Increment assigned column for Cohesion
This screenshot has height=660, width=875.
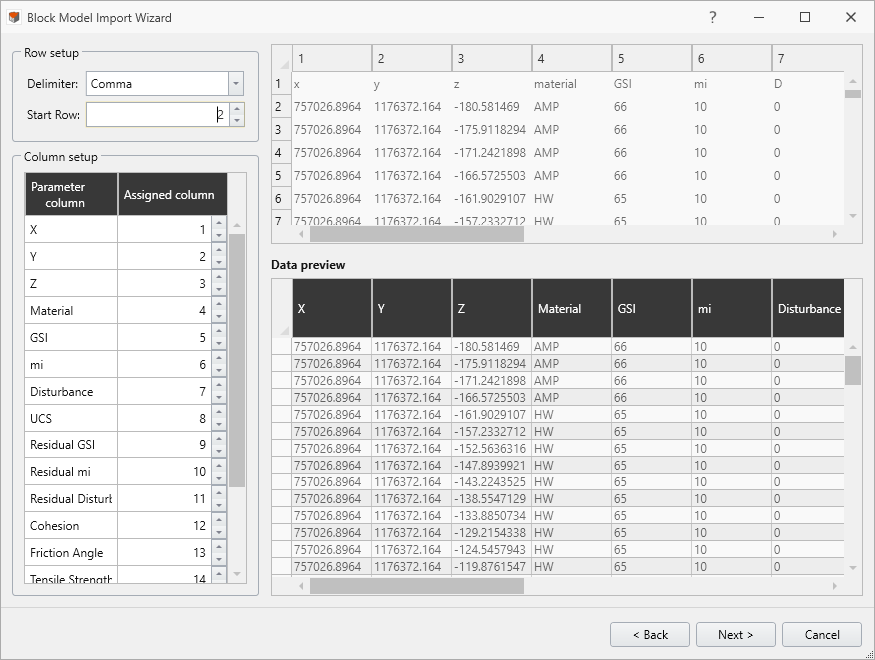[219, 520]
